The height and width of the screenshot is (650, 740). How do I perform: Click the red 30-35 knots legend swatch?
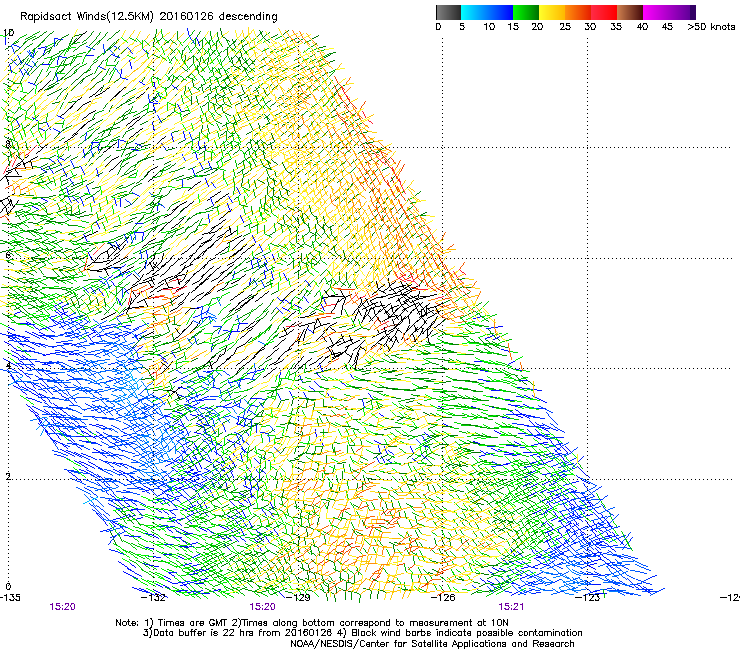click(x=604, y=12)
